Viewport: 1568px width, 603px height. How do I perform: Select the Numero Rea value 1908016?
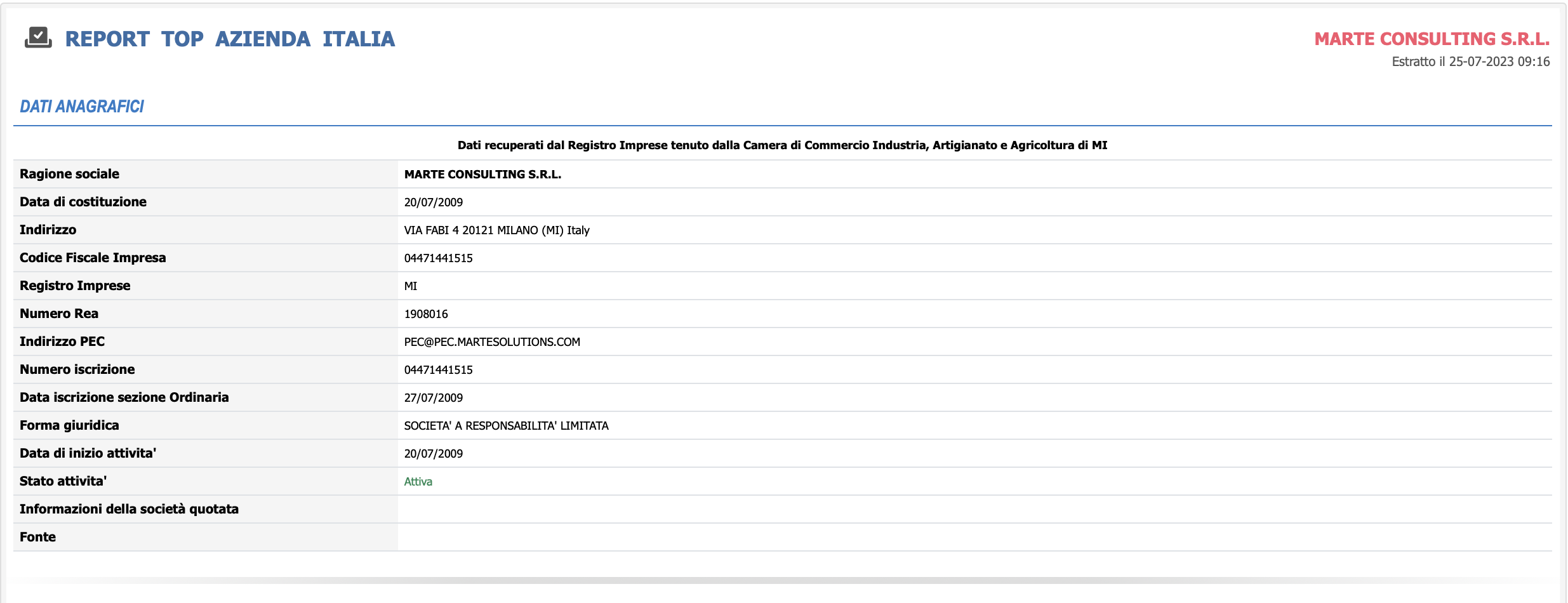click(x=426, y=314)
